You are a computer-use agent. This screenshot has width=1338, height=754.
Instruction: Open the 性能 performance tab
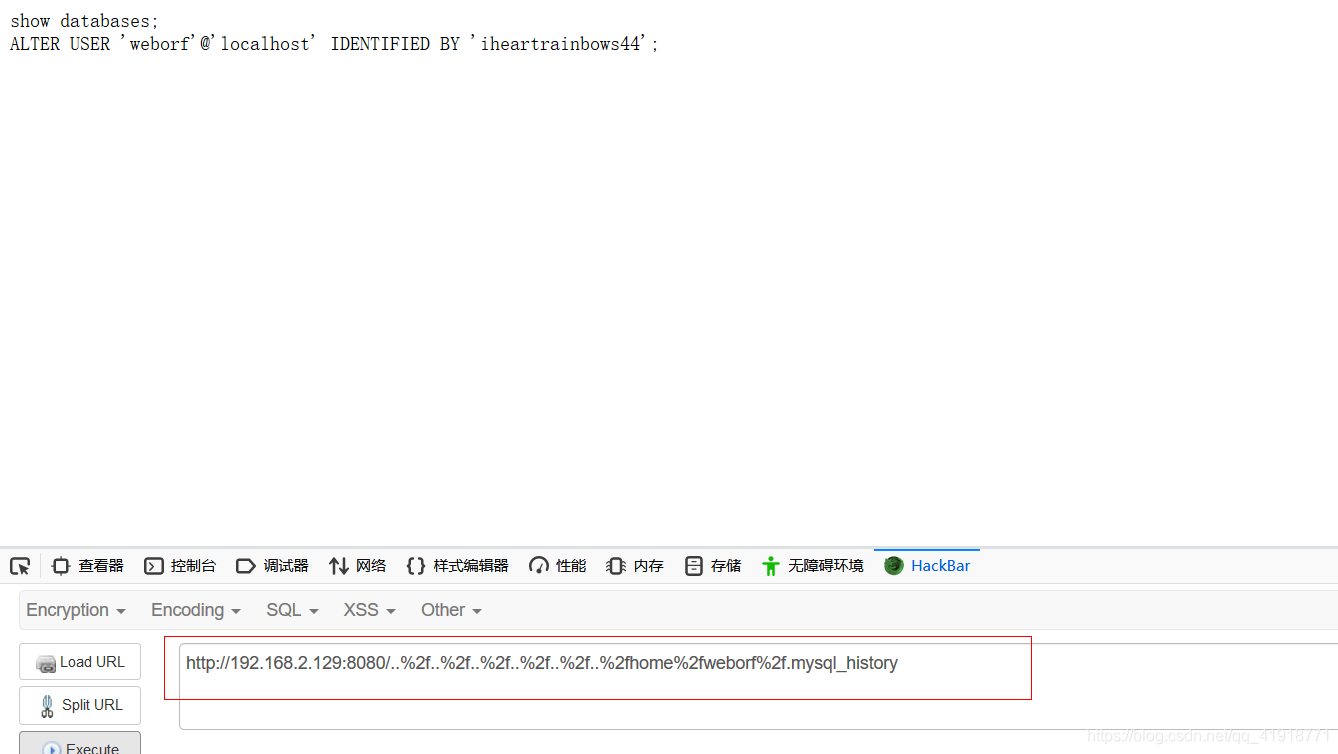558,566
